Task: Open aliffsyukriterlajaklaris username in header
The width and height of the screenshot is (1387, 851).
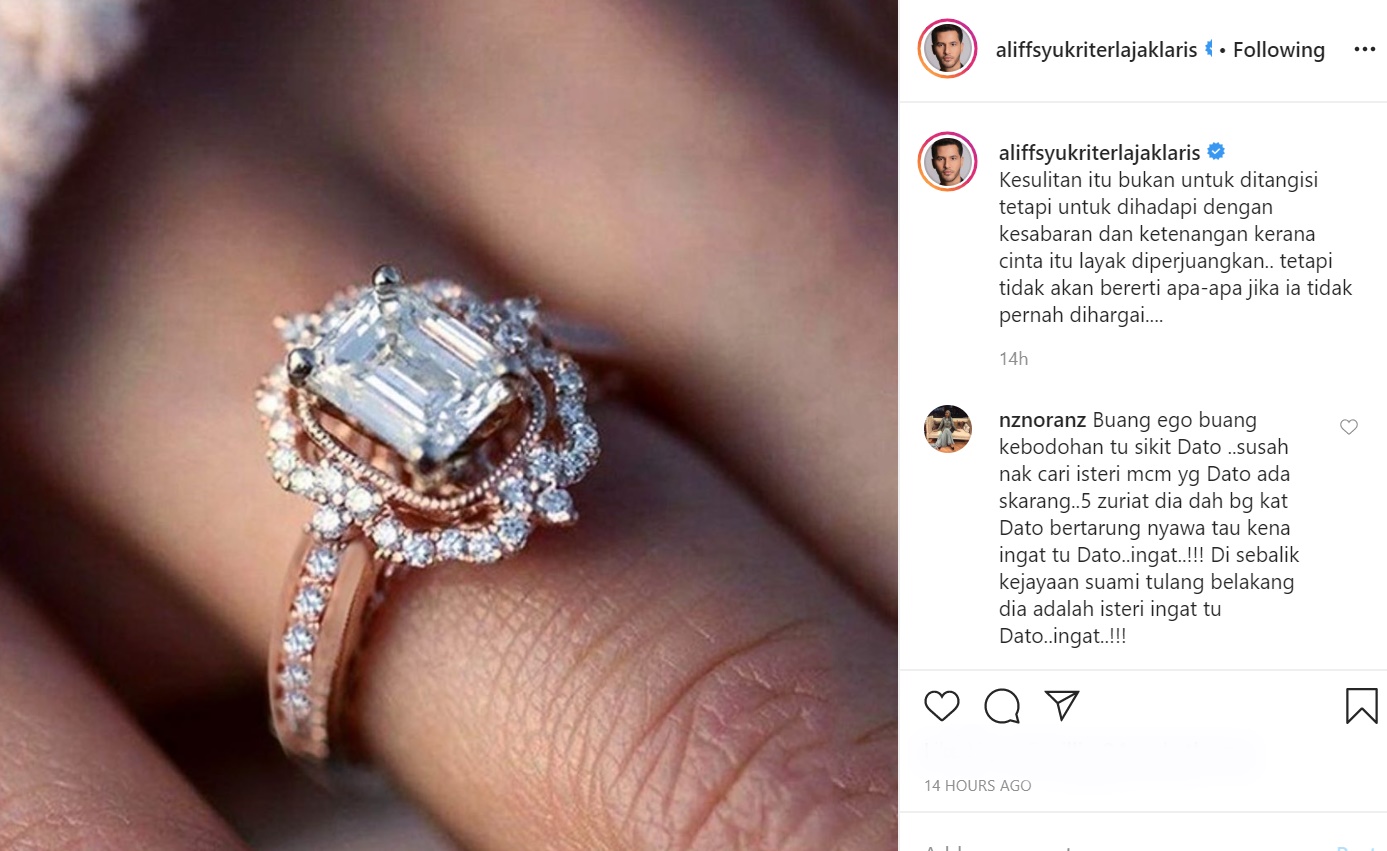Action: tap(1096, 50)
